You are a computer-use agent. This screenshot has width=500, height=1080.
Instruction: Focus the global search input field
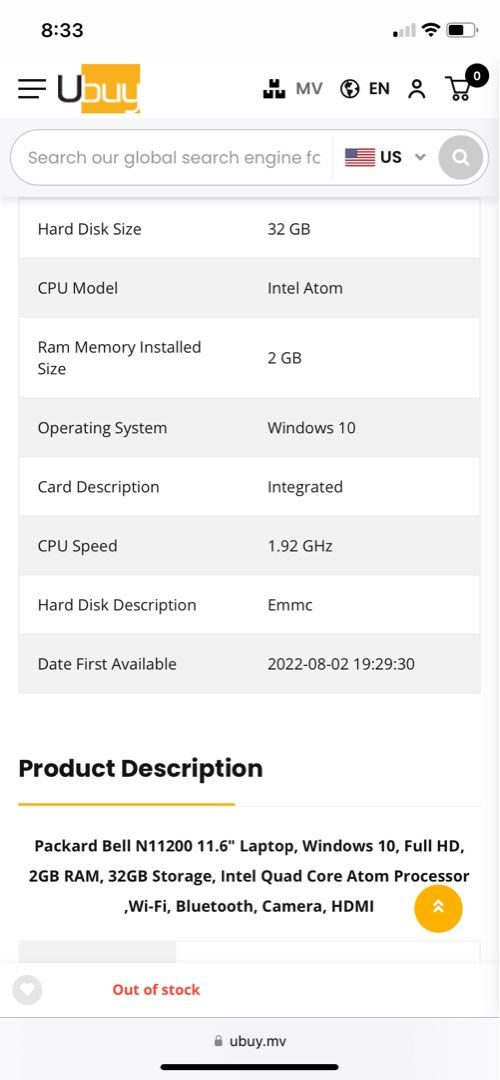coord(174,158)
